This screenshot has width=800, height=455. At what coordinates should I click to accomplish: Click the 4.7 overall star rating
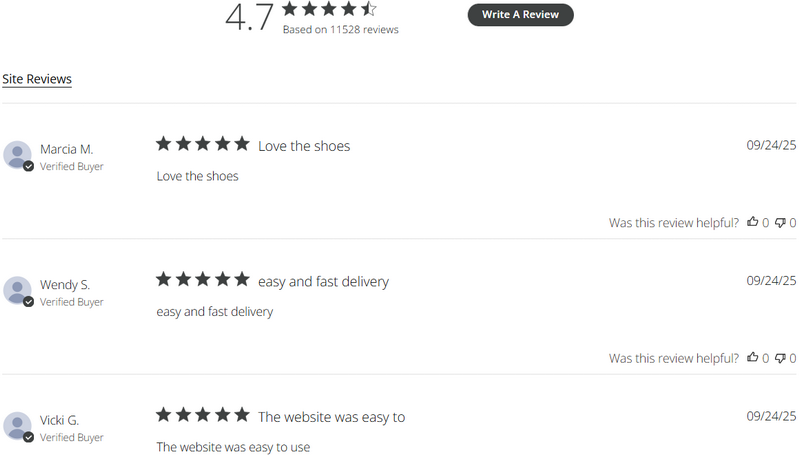(x=329, y=9)
